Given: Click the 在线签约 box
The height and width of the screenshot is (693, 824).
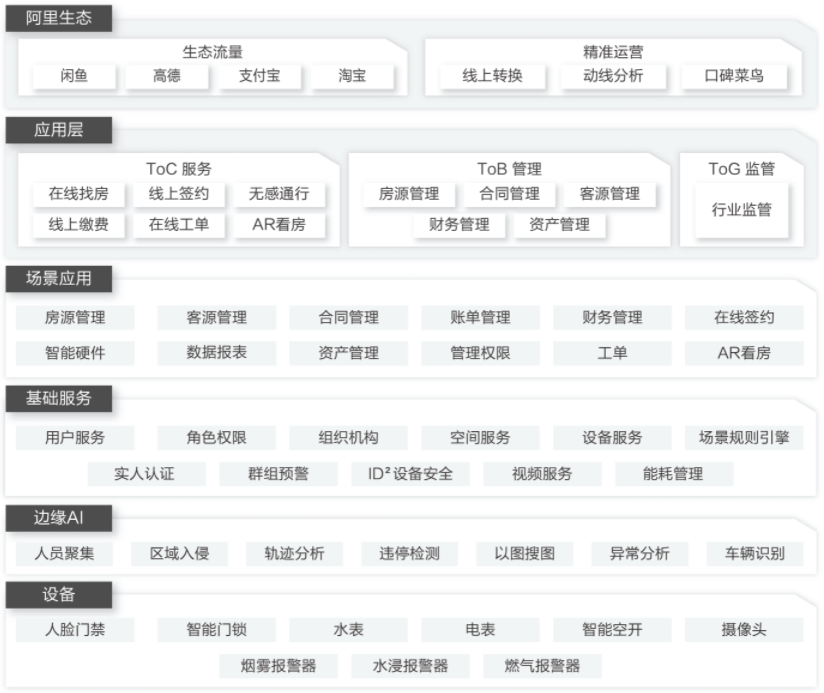Looking at the screenshot, I should click(745, 318).
